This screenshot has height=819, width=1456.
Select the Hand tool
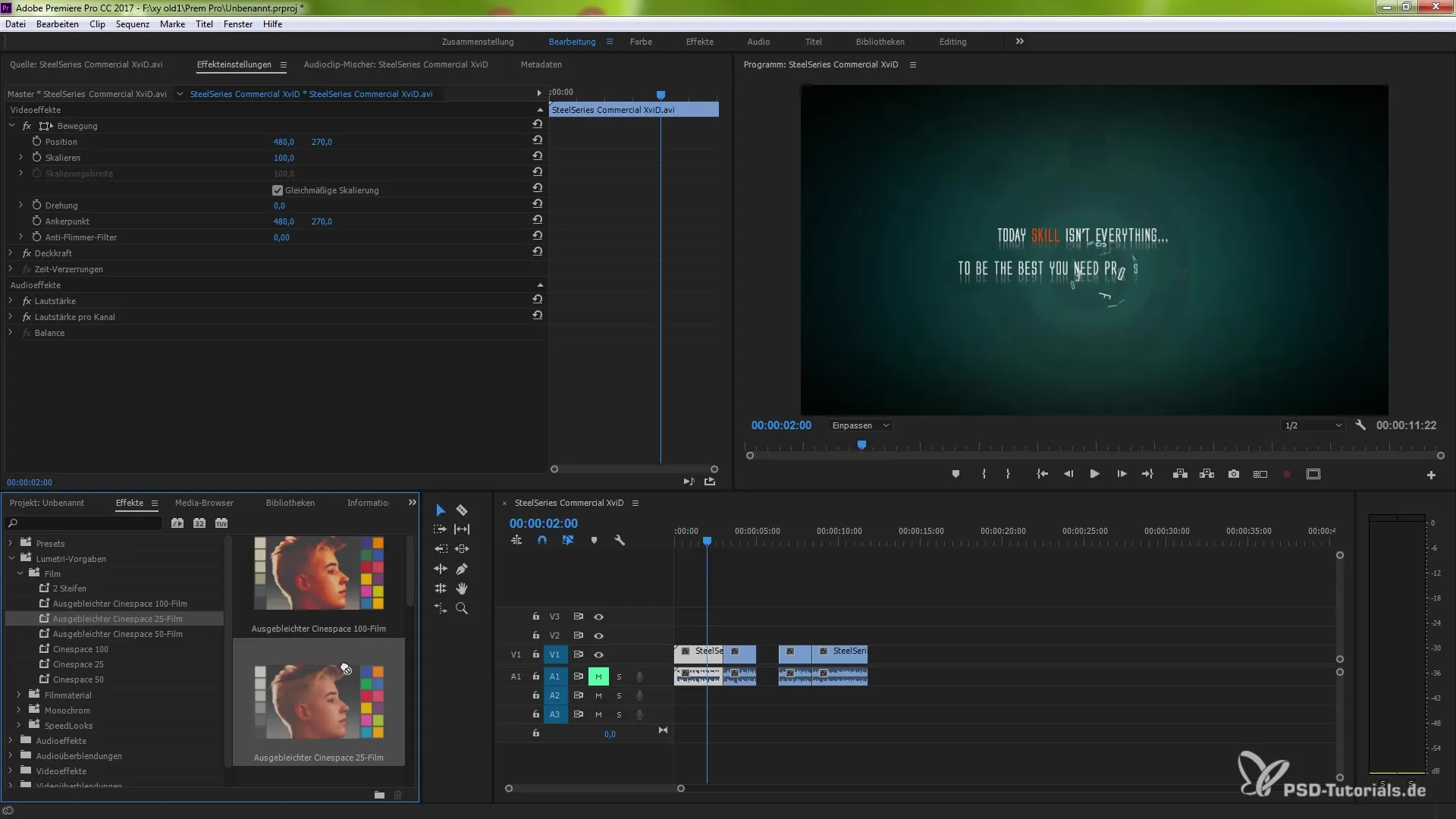click(462, 588)
